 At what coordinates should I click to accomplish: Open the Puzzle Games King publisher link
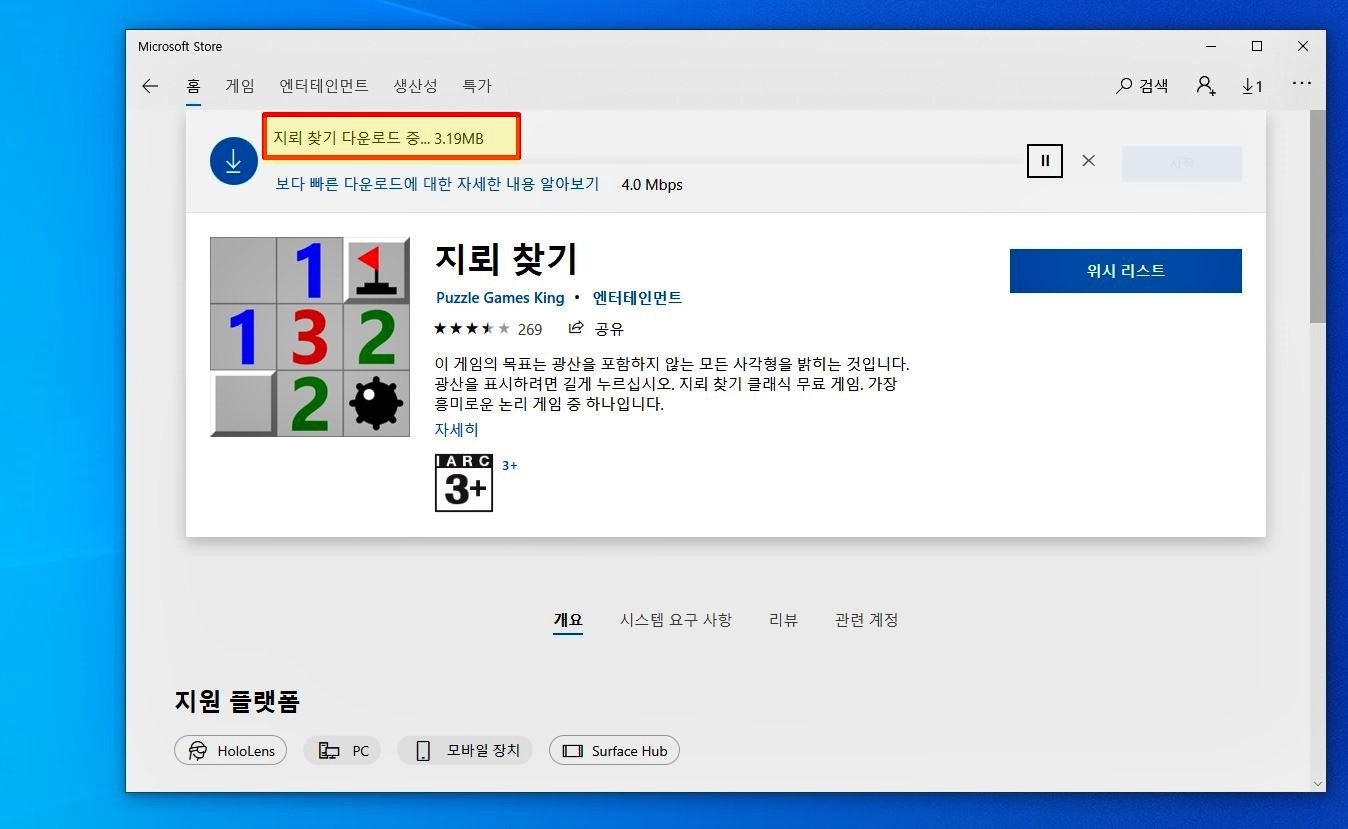tap(500, 298)
